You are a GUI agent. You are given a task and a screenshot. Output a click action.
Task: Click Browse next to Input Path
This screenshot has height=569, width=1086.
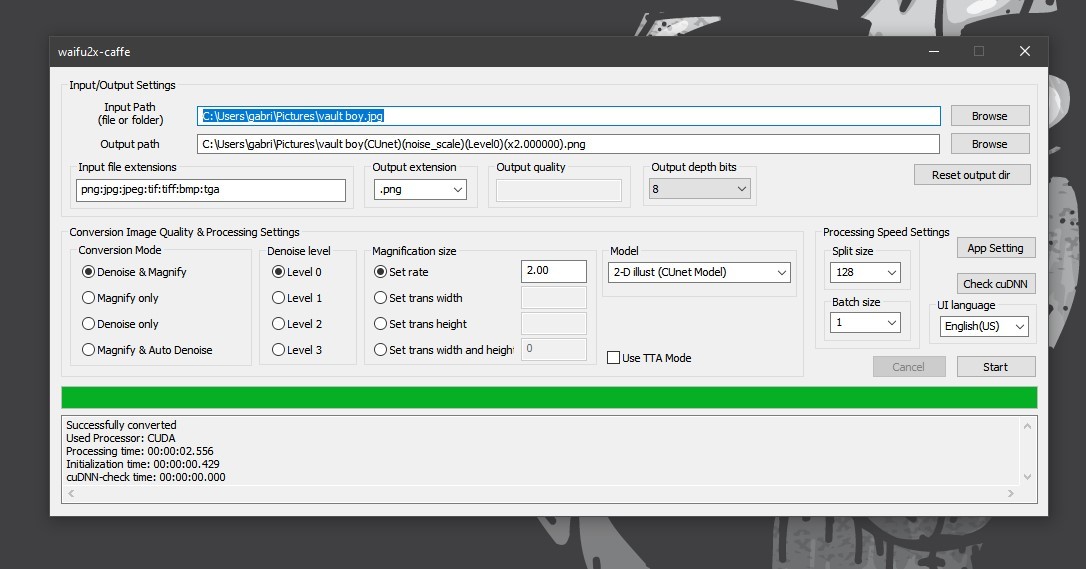tap(989, 116)
